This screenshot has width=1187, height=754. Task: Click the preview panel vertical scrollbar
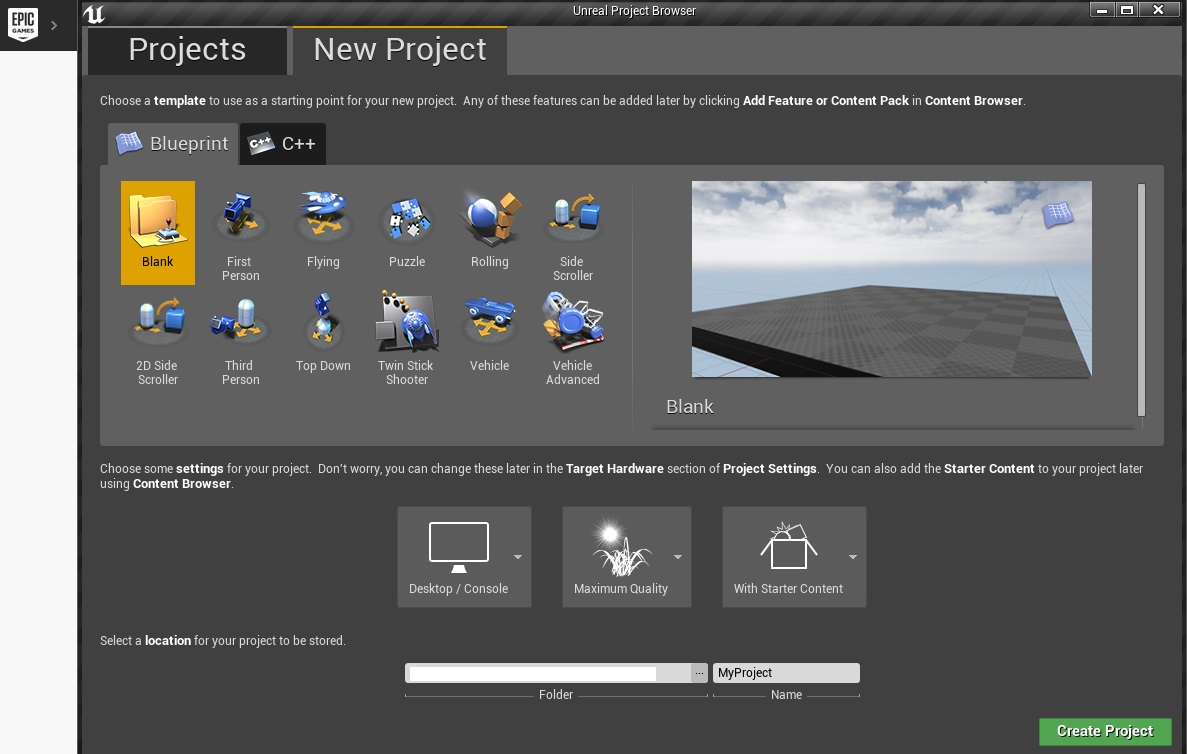coord(1141,300)
